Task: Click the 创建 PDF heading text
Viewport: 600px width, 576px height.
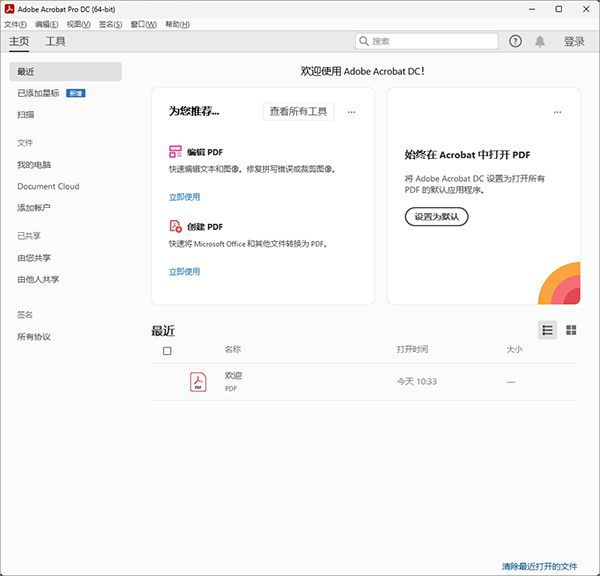Action: (x=205, y=227)
